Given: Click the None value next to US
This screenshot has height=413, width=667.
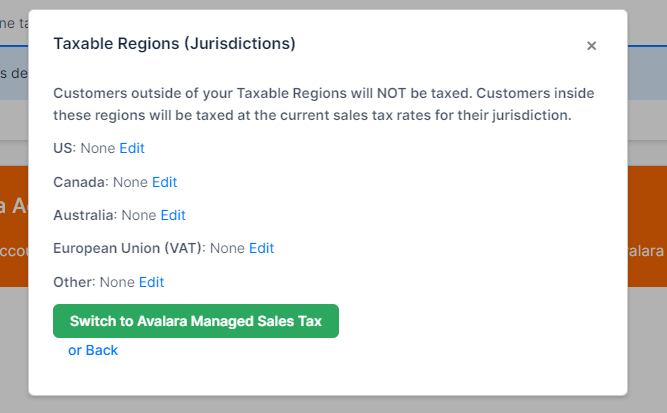Looking at the screenshot, I should point(98,148).
